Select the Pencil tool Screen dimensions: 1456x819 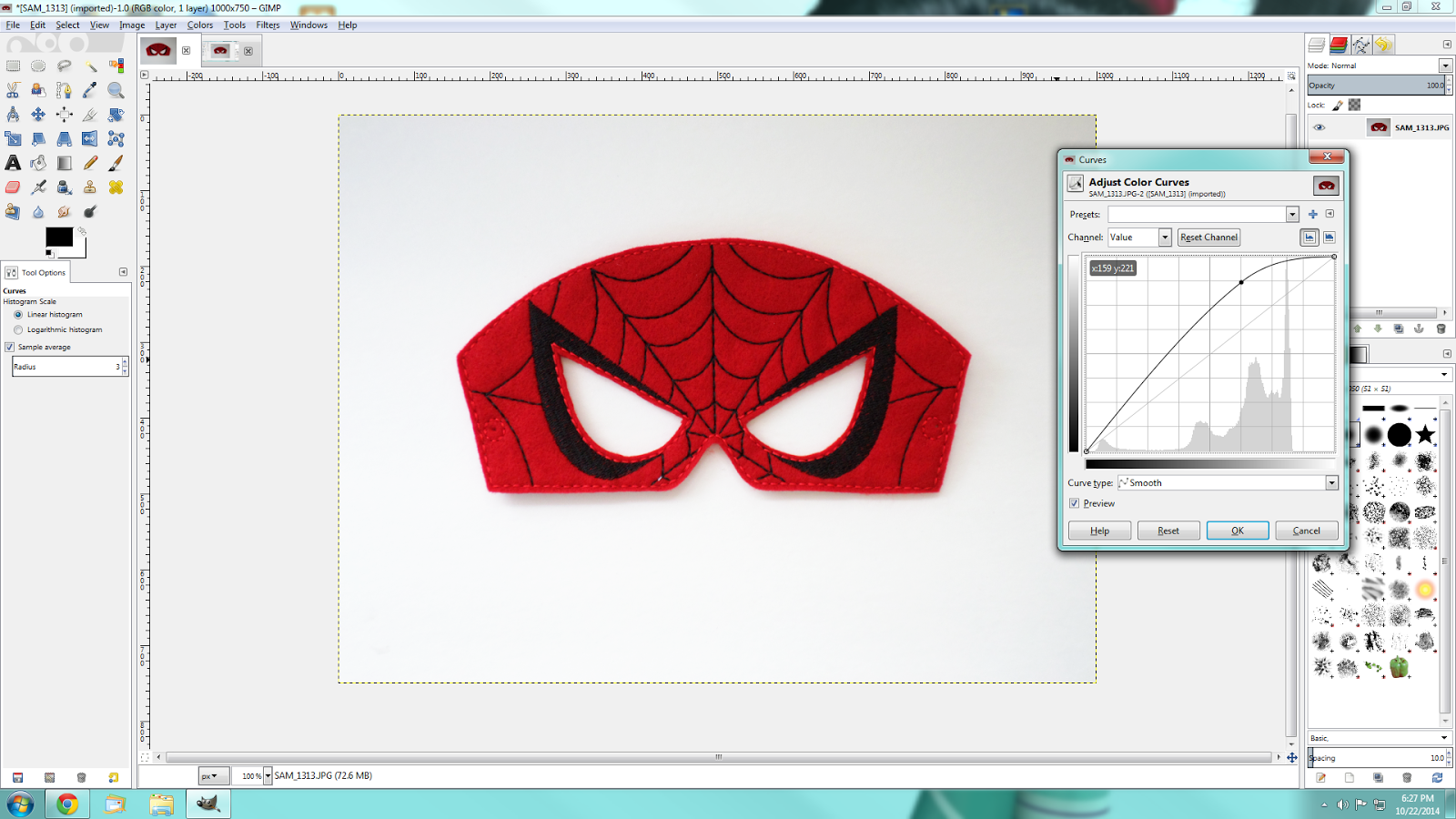point(90,163)
